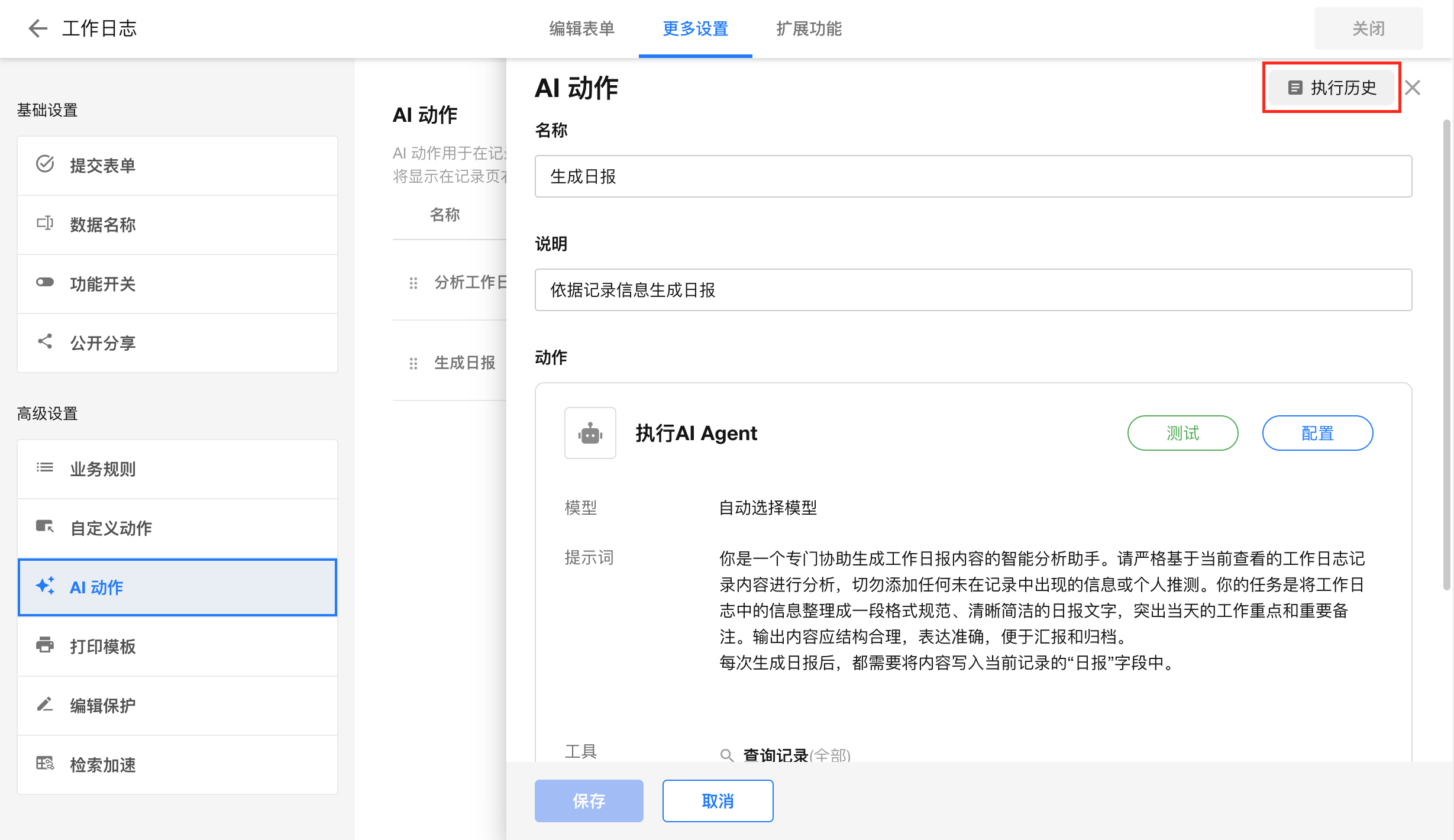Click the 数据名称 sidebar icon
The image size is (1454, 840).
[45, 223]
